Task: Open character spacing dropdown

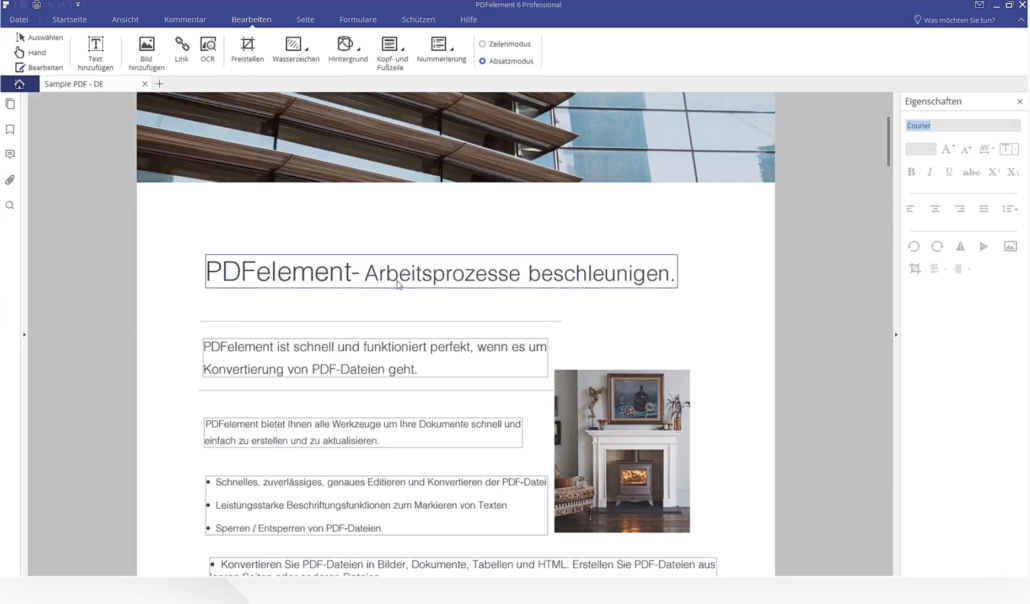Action: tap(986, 149)
